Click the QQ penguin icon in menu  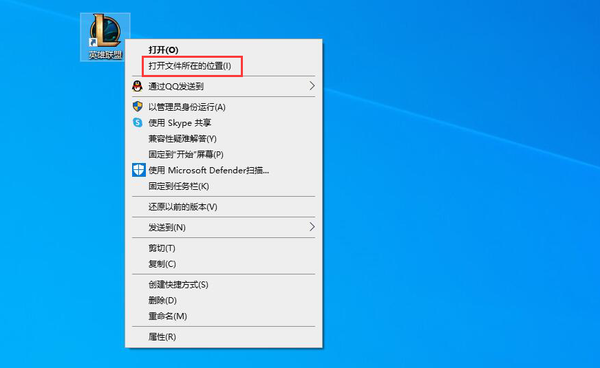click(x=137, y=86)
